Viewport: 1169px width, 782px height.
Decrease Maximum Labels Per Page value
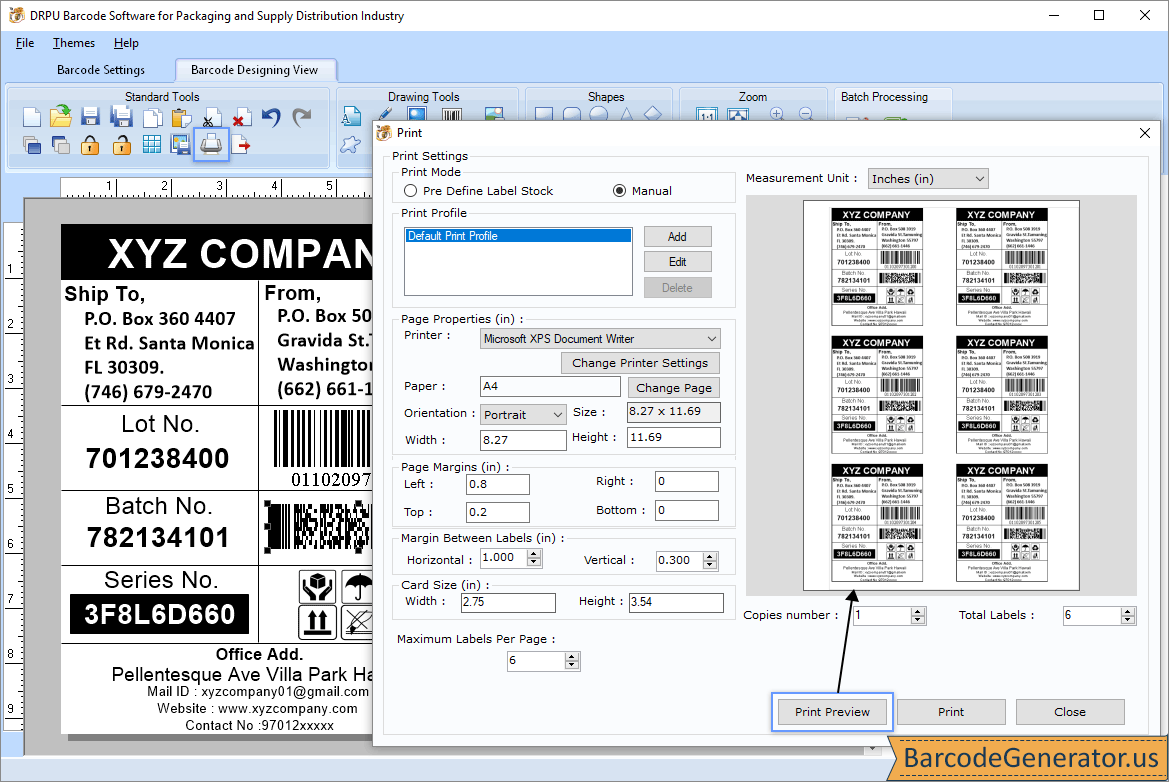(572, 666)
